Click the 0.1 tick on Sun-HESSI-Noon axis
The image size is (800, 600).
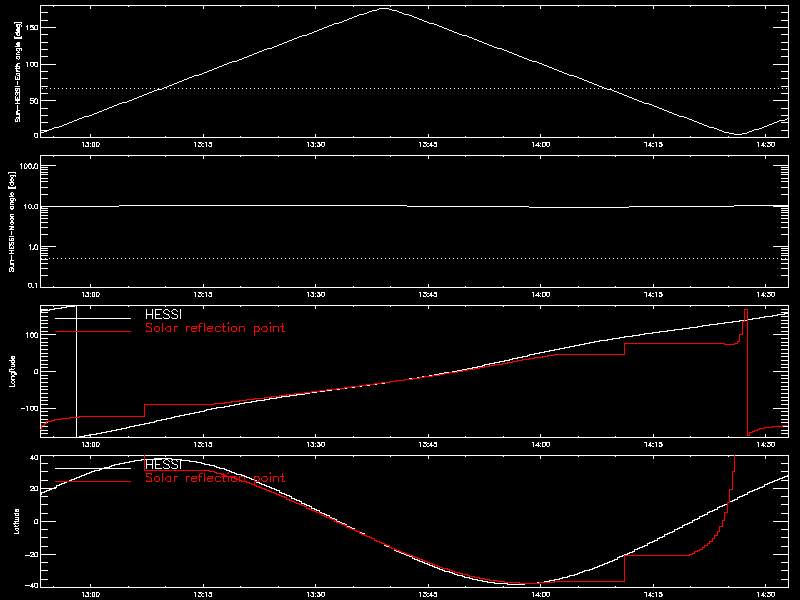tap(32, 285)
